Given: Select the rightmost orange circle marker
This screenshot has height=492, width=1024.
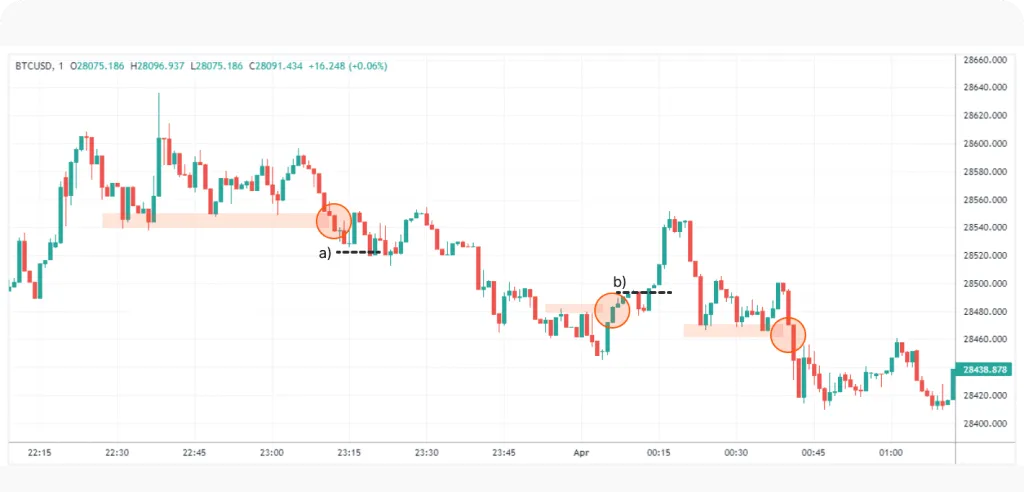Looking at the screenshot, I should coord(788,334).
